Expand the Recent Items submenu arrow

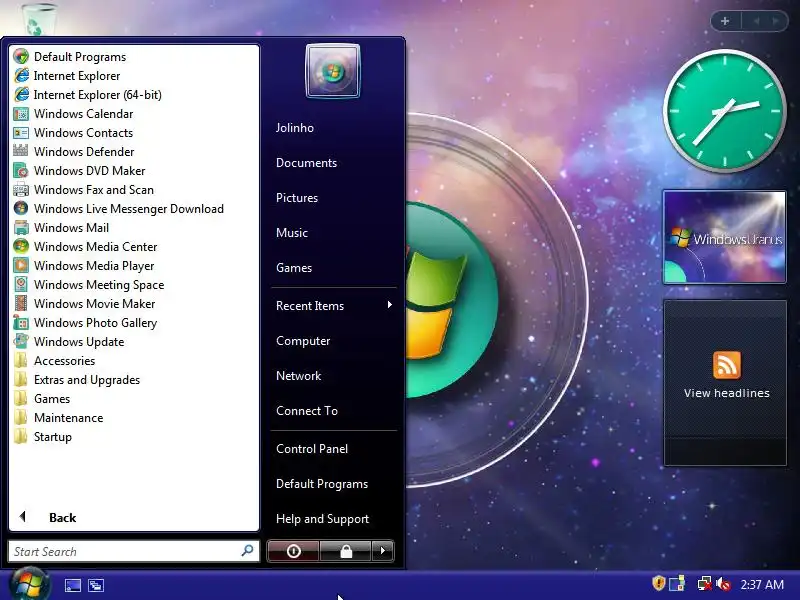pos(390,305)
